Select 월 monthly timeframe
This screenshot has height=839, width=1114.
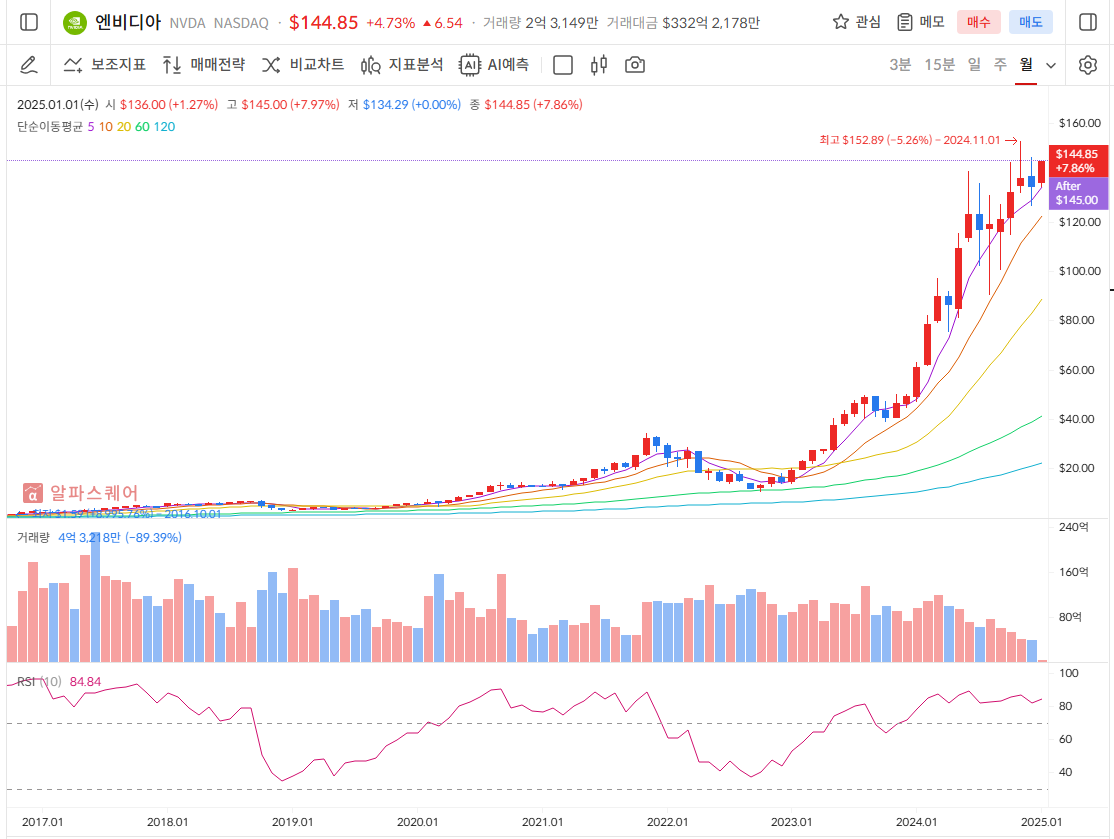[1026, 65]
